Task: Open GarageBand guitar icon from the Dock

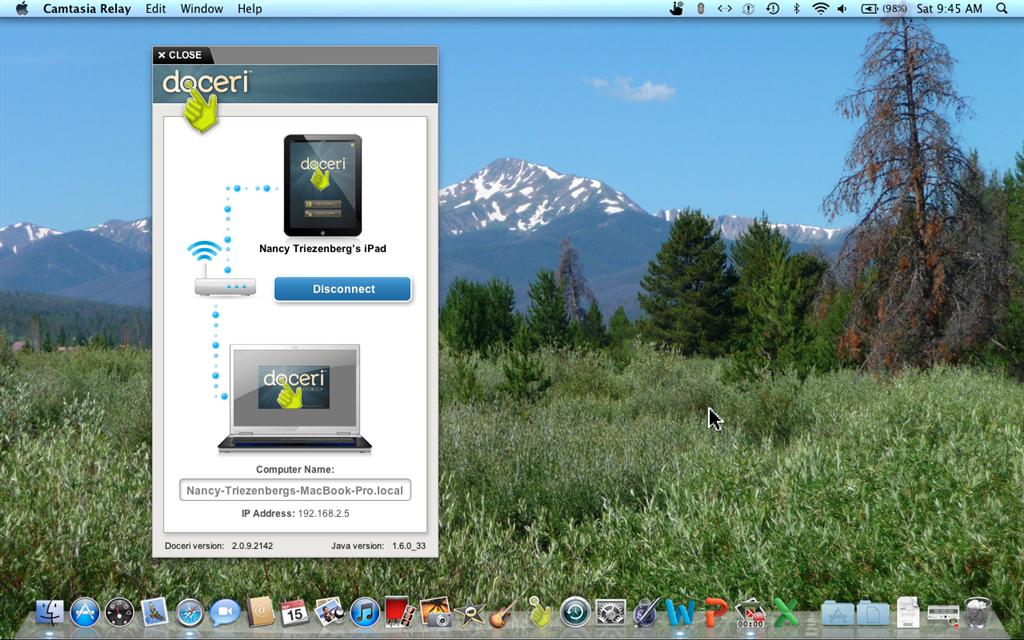Action: pos(504,613)
